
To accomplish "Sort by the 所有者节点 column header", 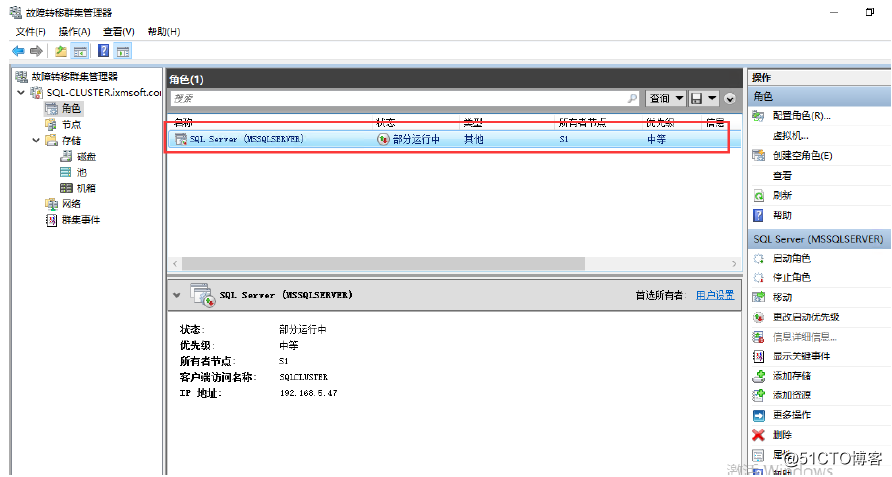I will pyautogui.click(x=582, y=122).
